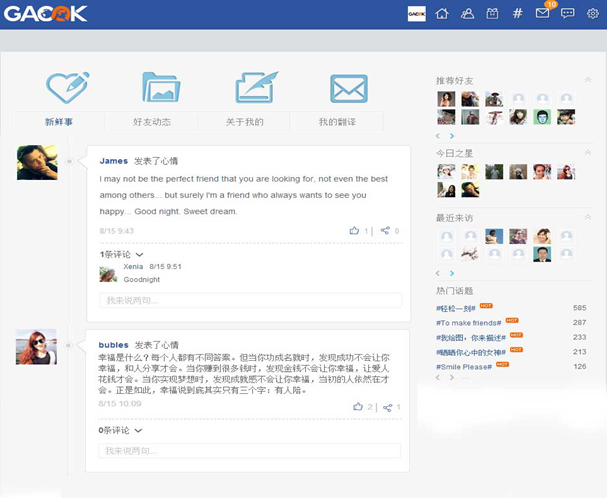Open the settings gear icon

[x=592, y=14]
